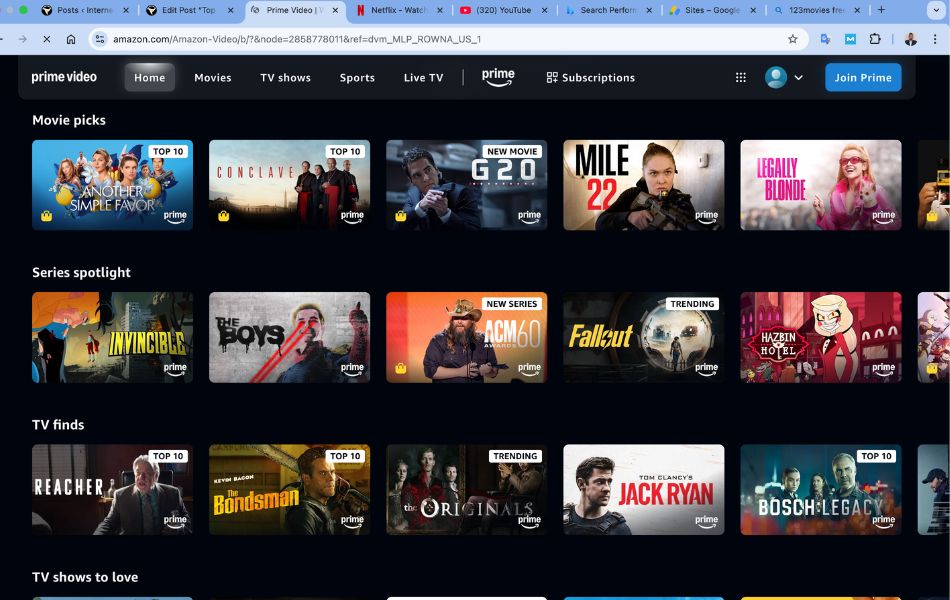Open the Reacher series card
The width and height of the screenshot is (950, 600).
[x=113, y=490]
